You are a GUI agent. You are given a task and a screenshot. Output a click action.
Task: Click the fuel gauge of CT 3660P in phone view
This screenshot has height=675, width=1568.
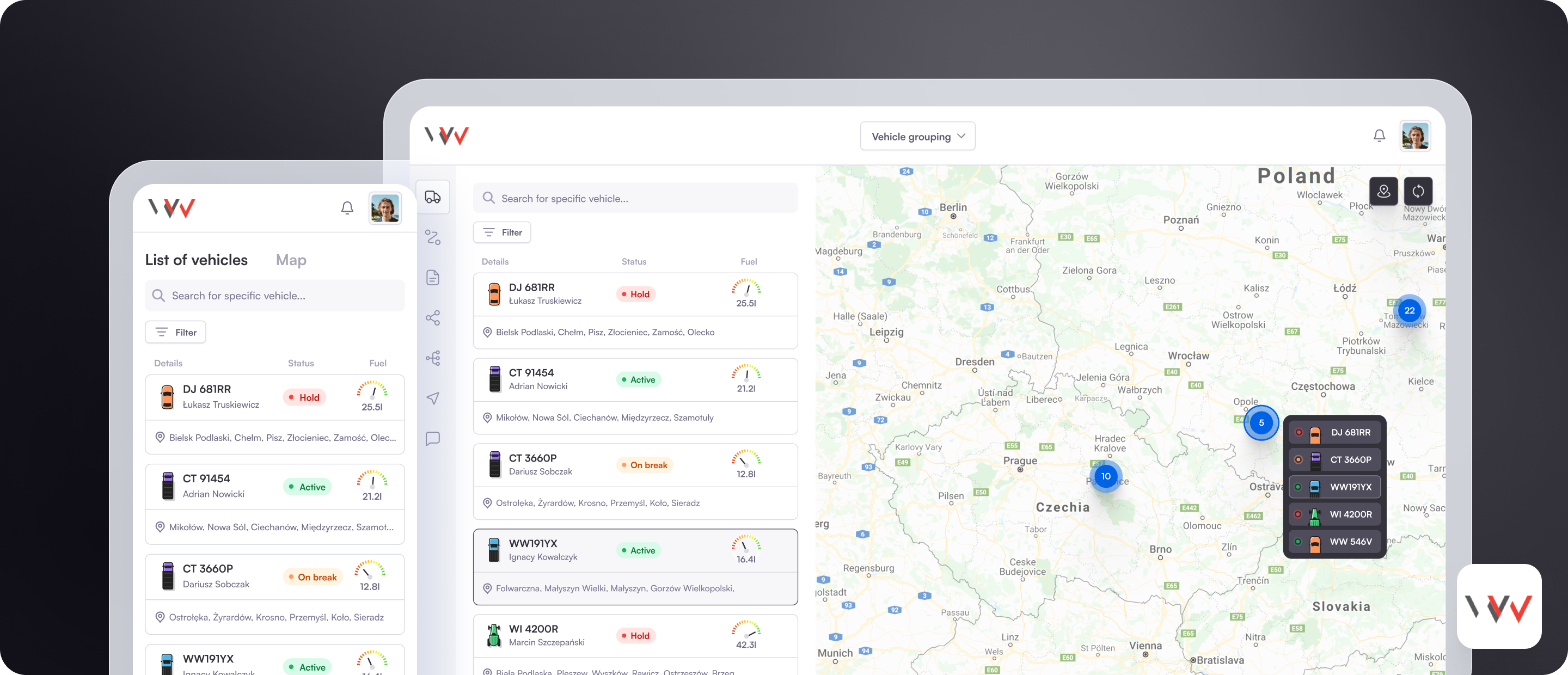370,568
